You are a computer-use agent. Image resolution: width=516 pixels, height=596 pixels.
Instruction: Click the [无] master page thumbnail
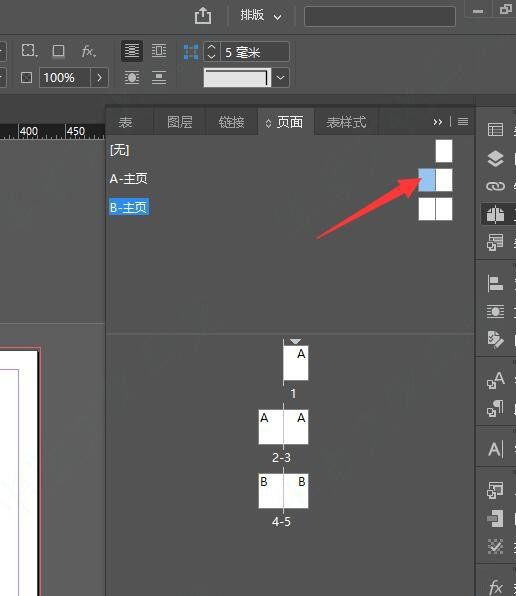(444, 151)
